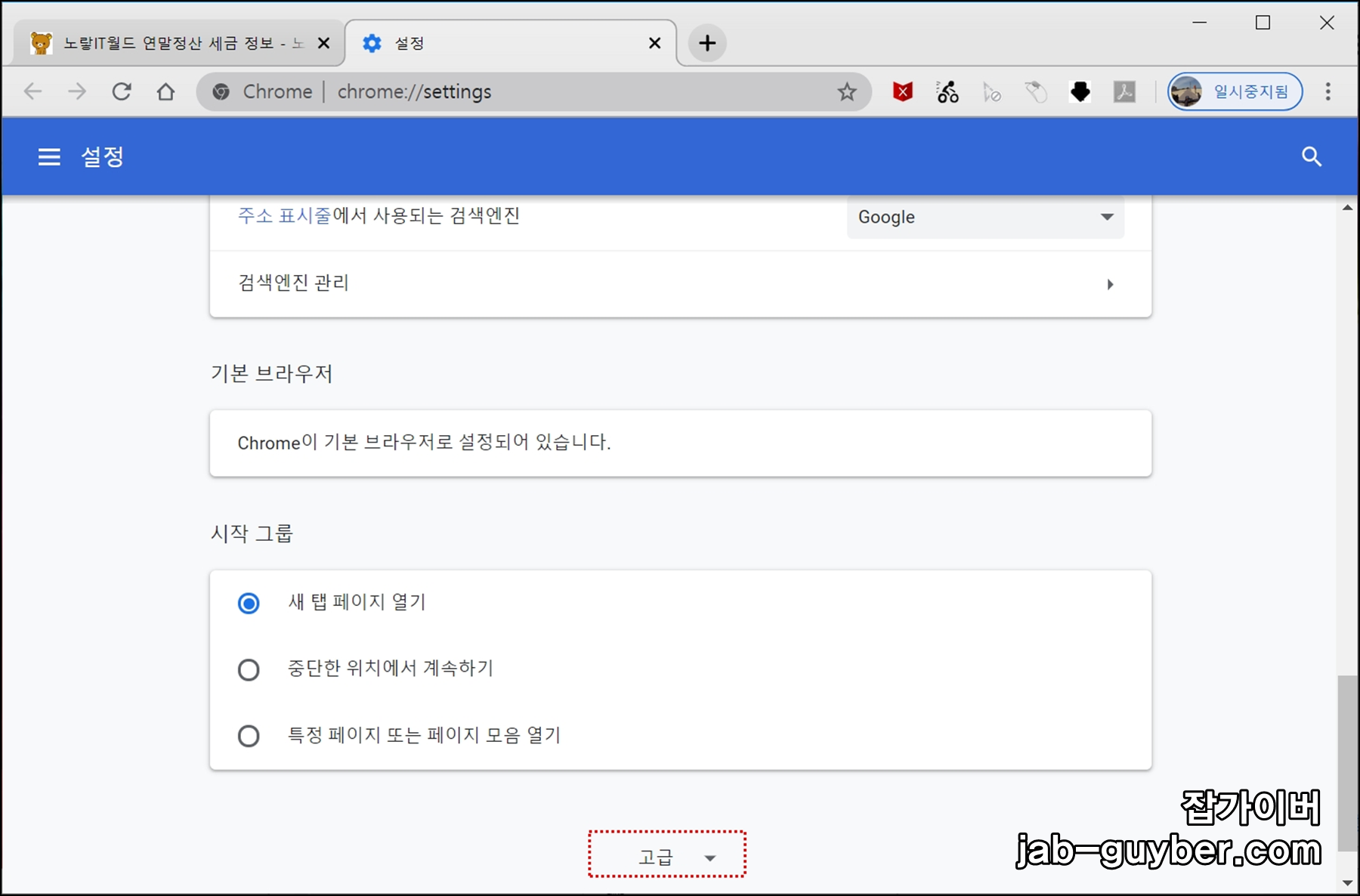Expand the 고급 advanced settings section
Image resolution: width=1360 pixels, height=896 pixels.
tap(666, 856)
